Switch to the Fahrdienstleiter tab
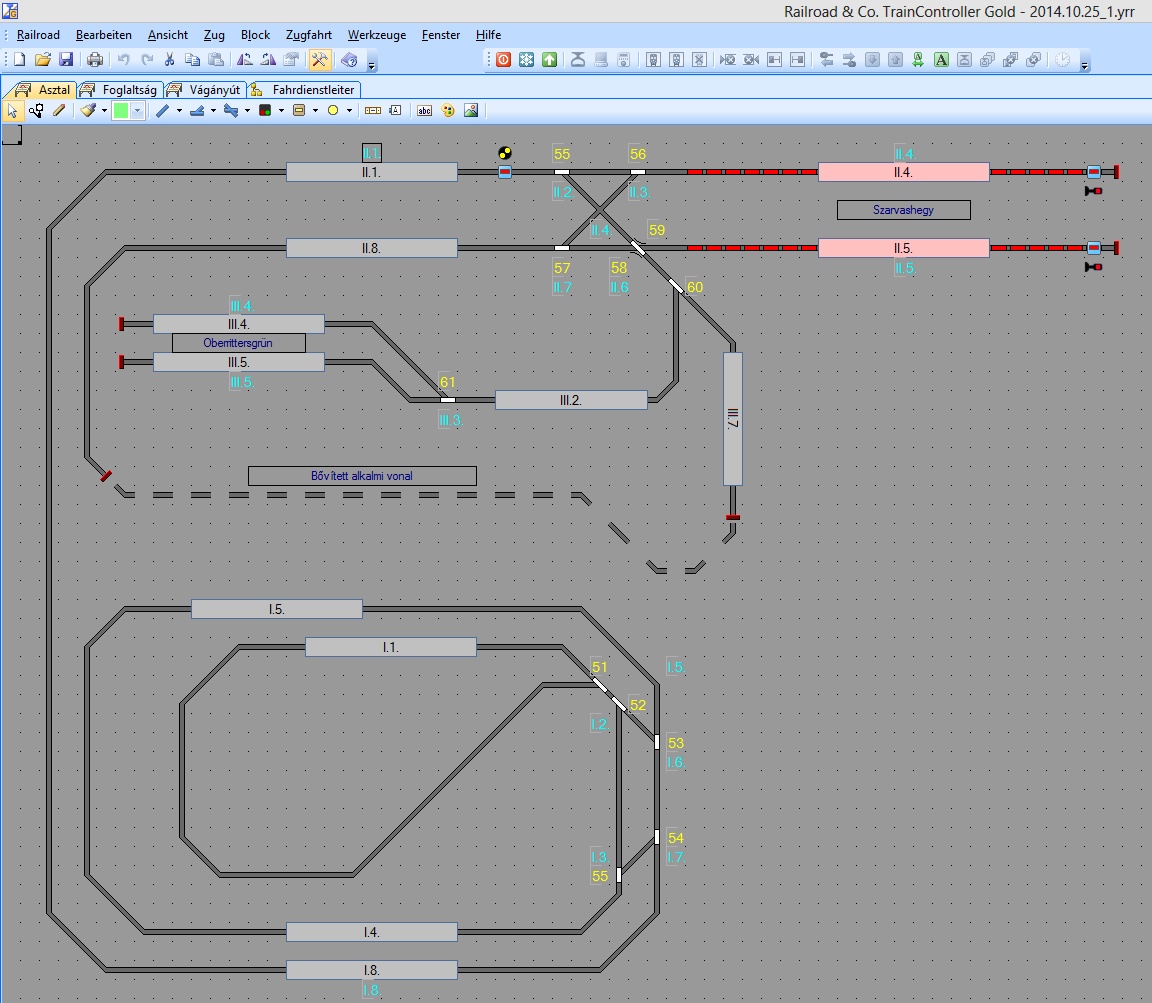This screenshot has width=1152, height=1003. tap(304, 90)
